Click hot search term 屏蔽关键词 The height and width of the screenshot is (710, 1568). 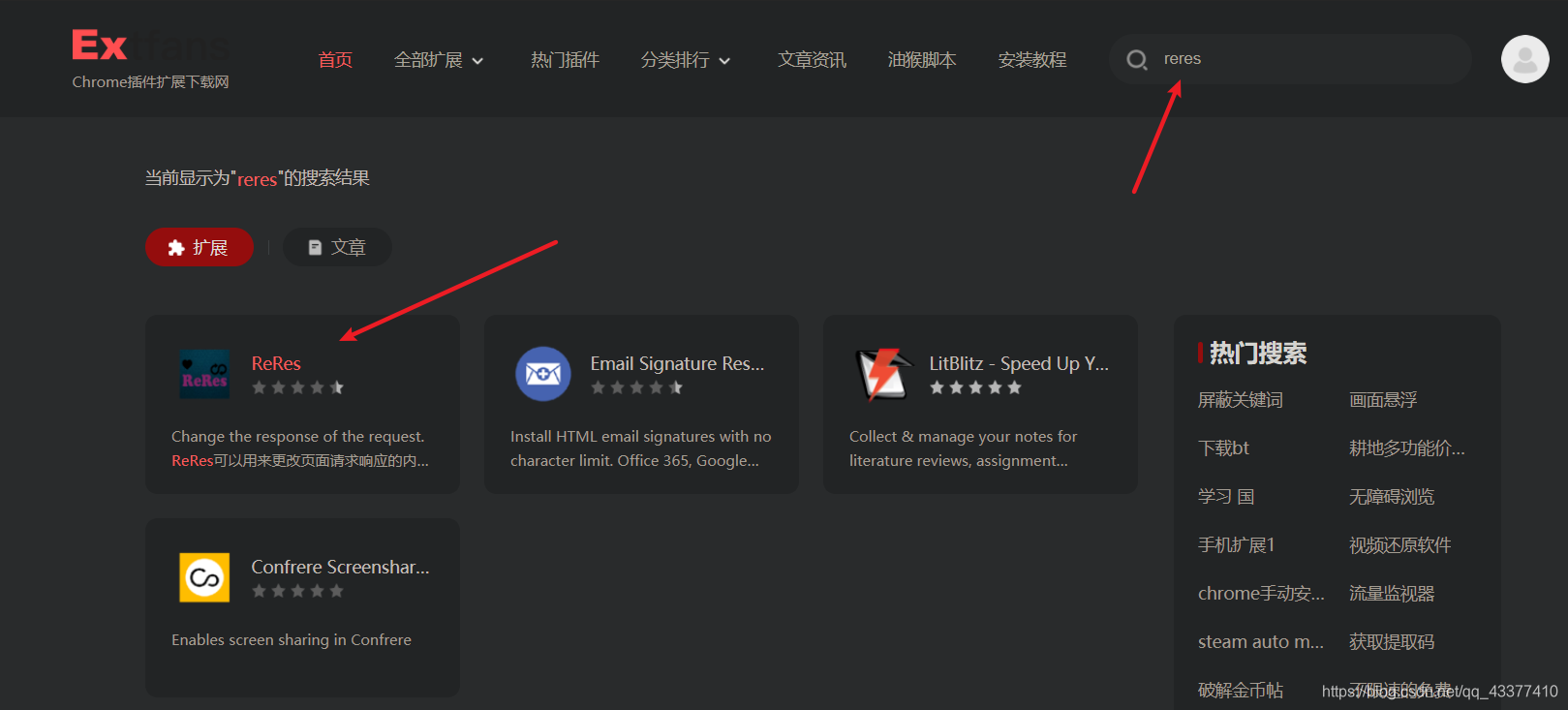[1241, 399]
